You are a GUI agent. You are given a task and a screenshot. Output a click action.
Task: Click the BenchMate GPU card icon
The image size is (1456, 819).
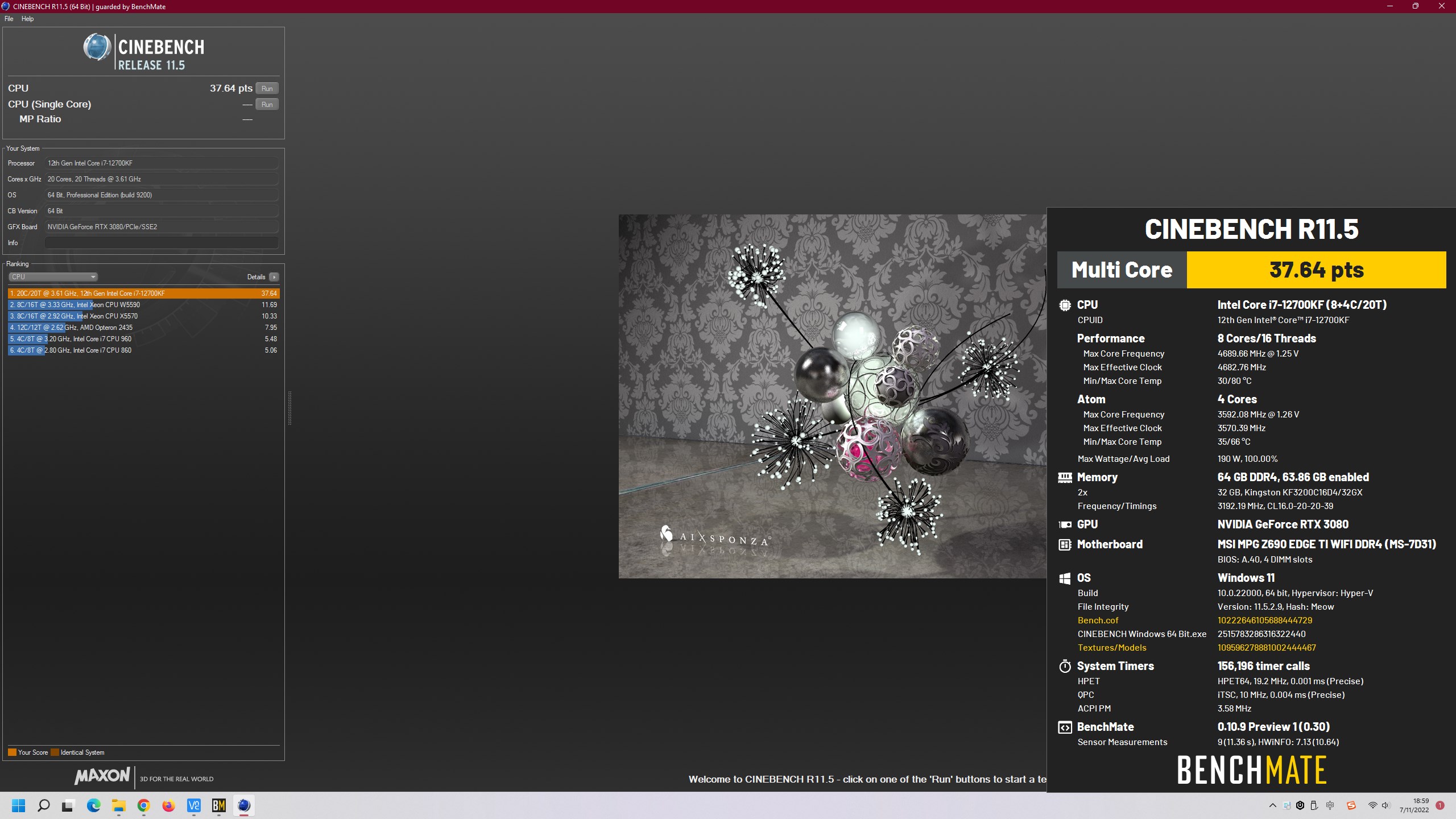pyautogui.click(x=1065, y=525)
